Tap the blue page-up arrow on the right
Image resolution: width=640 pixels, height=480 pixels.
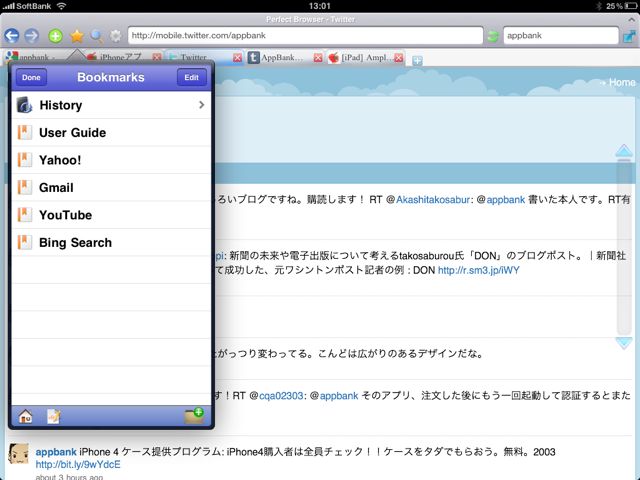click(624, 151)
